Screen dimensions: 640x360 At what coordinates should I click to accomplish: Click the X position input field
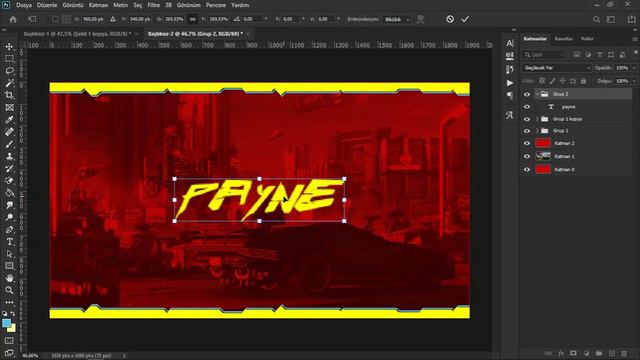93,19
